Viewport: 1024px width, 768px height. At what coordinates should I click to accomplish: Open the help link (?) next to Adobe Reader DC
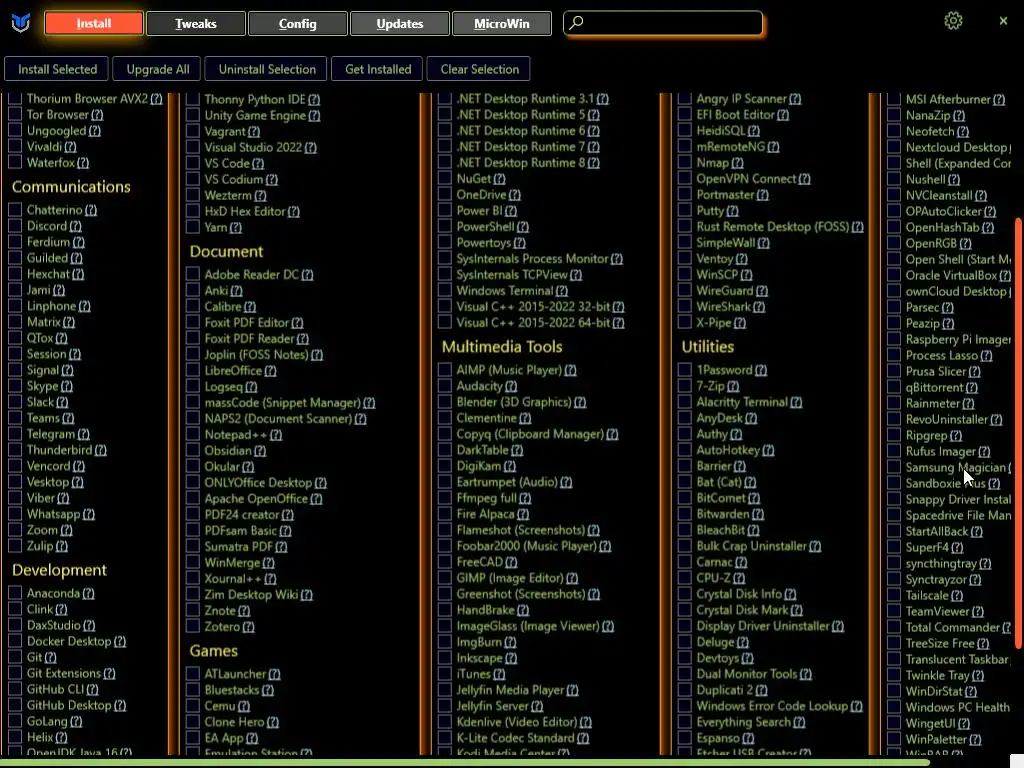tap(307, 275)
